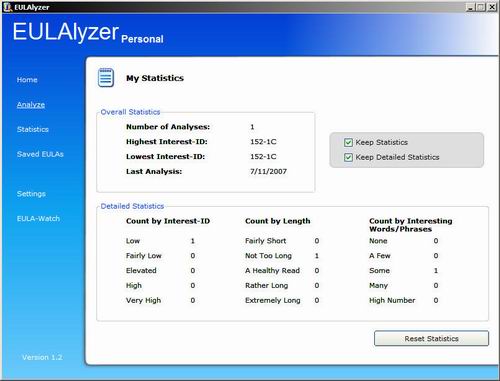Maximize the EULAlyzer window
The height and width of the screenshot is (381, 500).
click(x=481, y=7)
